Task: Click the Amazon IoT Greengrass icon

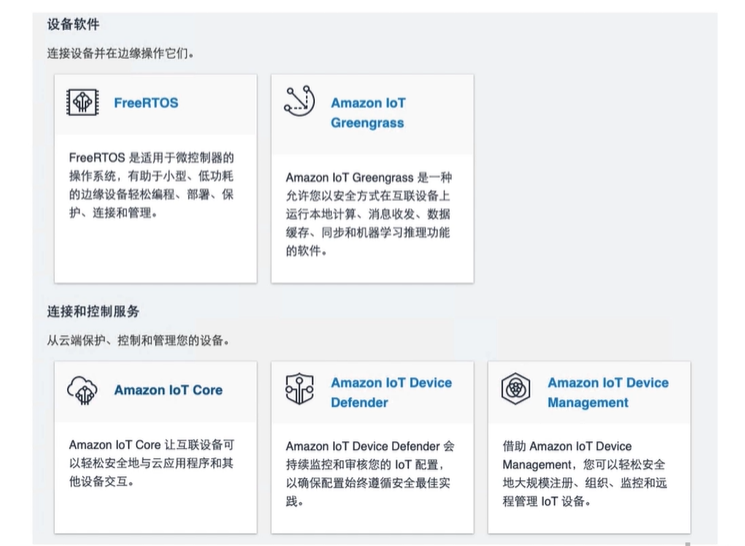Action: (x=299, y=101)
